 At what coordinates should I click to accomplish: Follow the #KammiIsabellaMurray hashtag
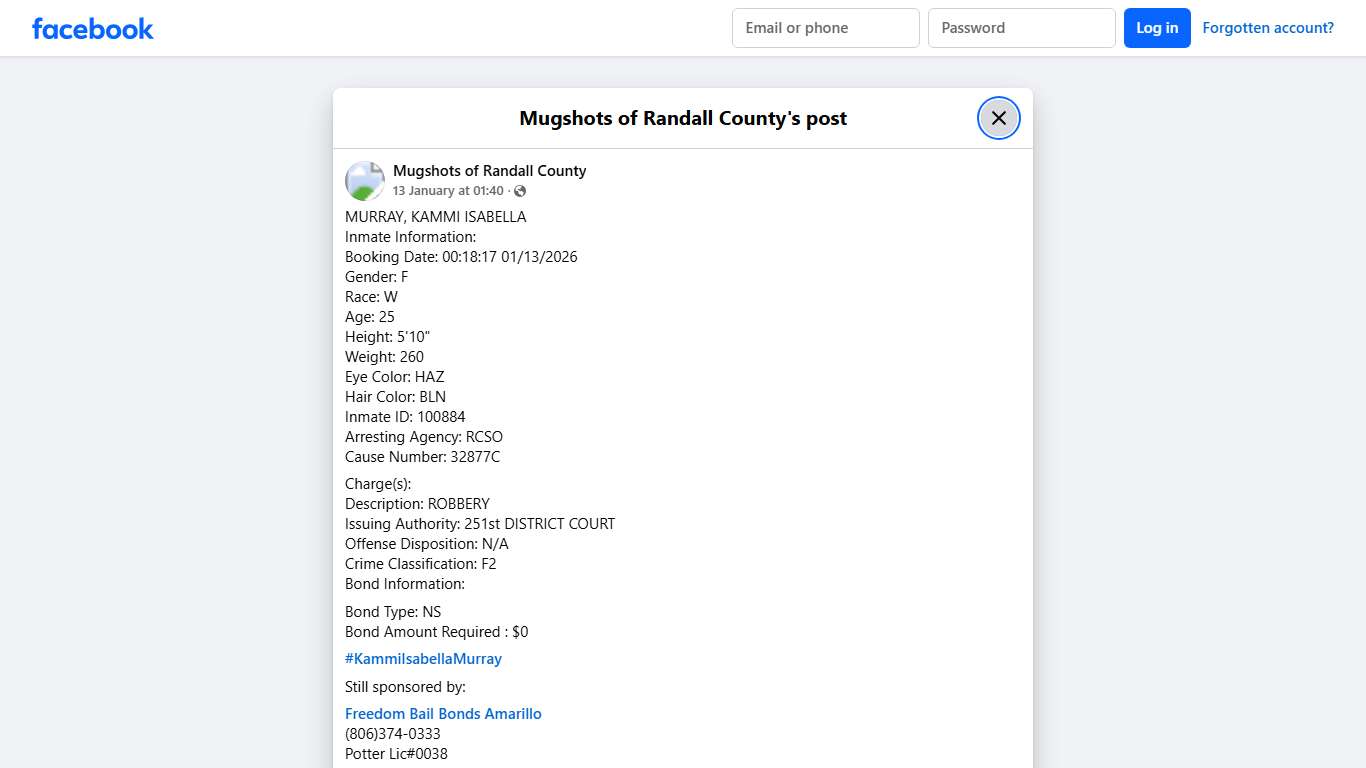tap(423, 659)
